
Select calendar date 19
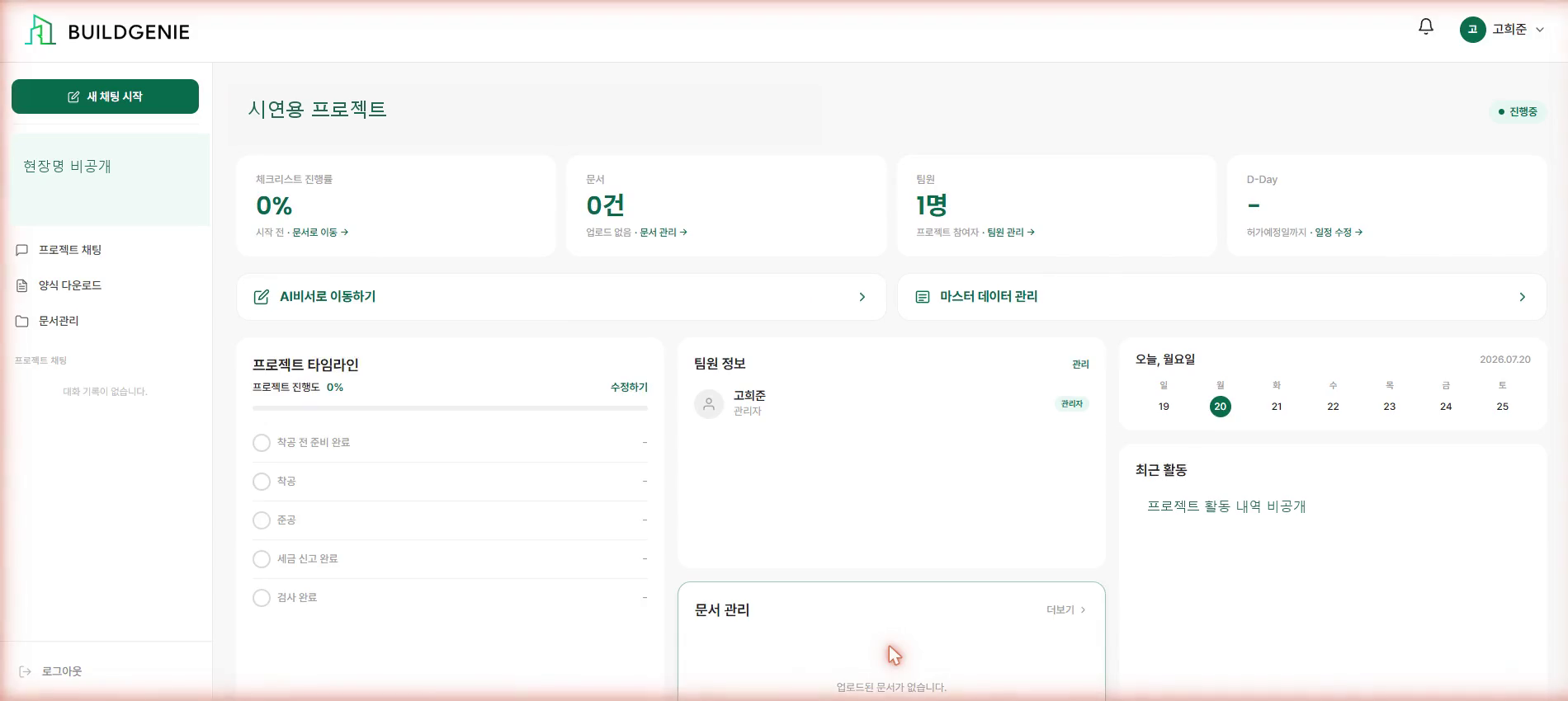(1164, 407)
